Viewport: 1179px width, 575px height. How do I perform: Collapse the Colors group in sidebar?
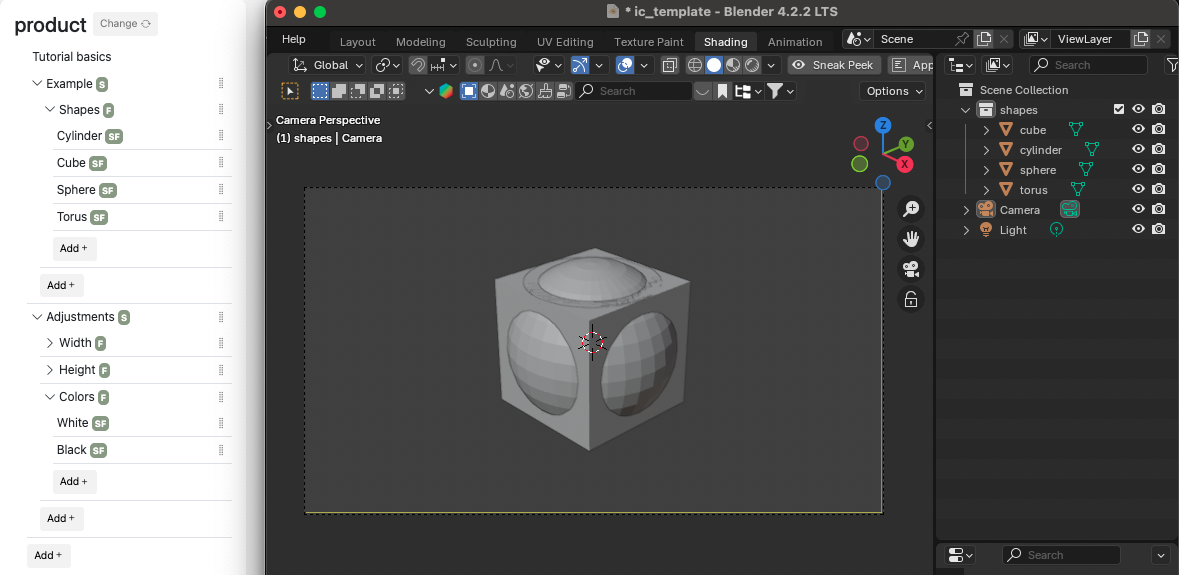coord(50,397)
